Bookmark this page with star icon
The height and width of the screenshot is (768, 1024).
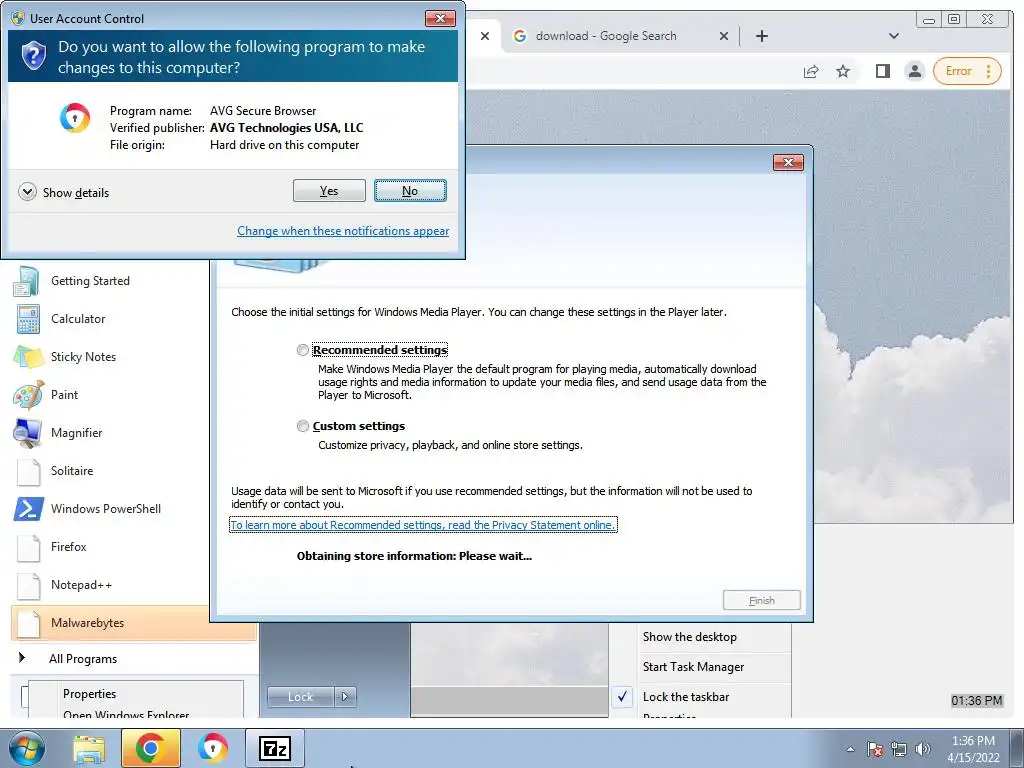[x=843, y=71]
